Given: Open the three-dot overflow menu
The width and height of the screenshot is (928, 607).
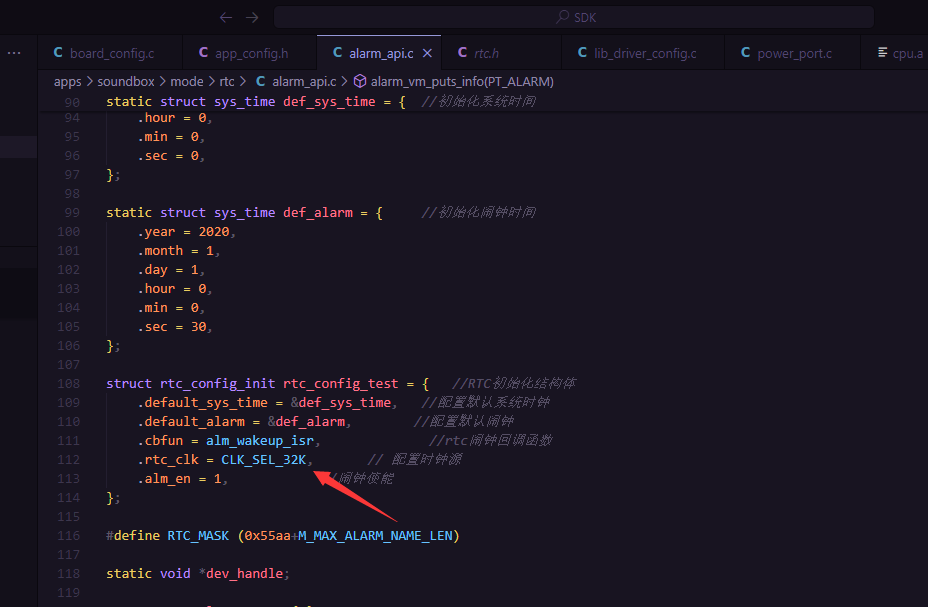Looking at the screenshot, I should (x=14, y=53).
